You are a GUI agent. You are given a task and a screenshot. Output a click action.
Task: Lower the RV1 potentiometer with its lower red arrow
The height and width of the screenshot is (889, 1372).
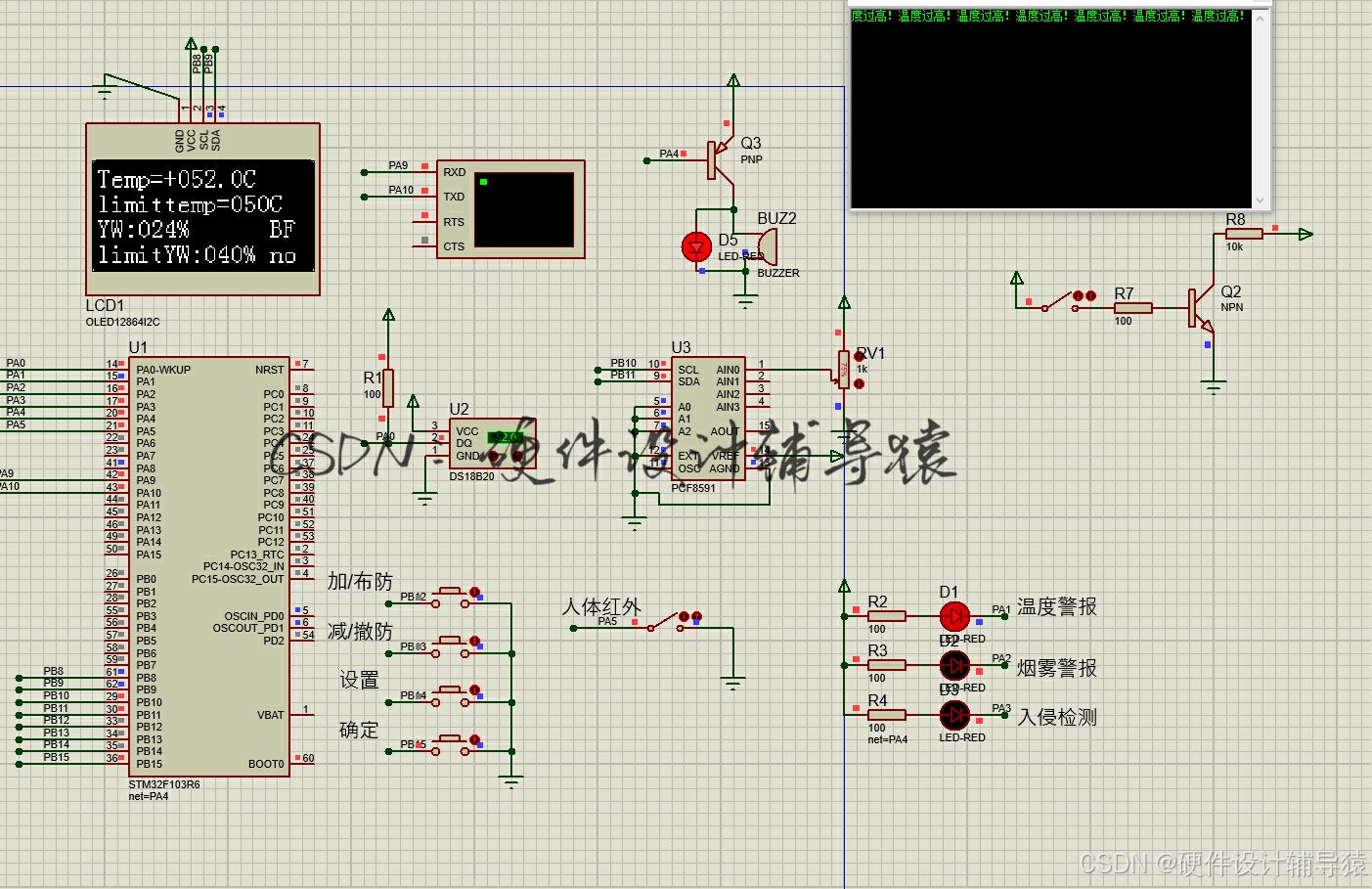pos(859,383)
